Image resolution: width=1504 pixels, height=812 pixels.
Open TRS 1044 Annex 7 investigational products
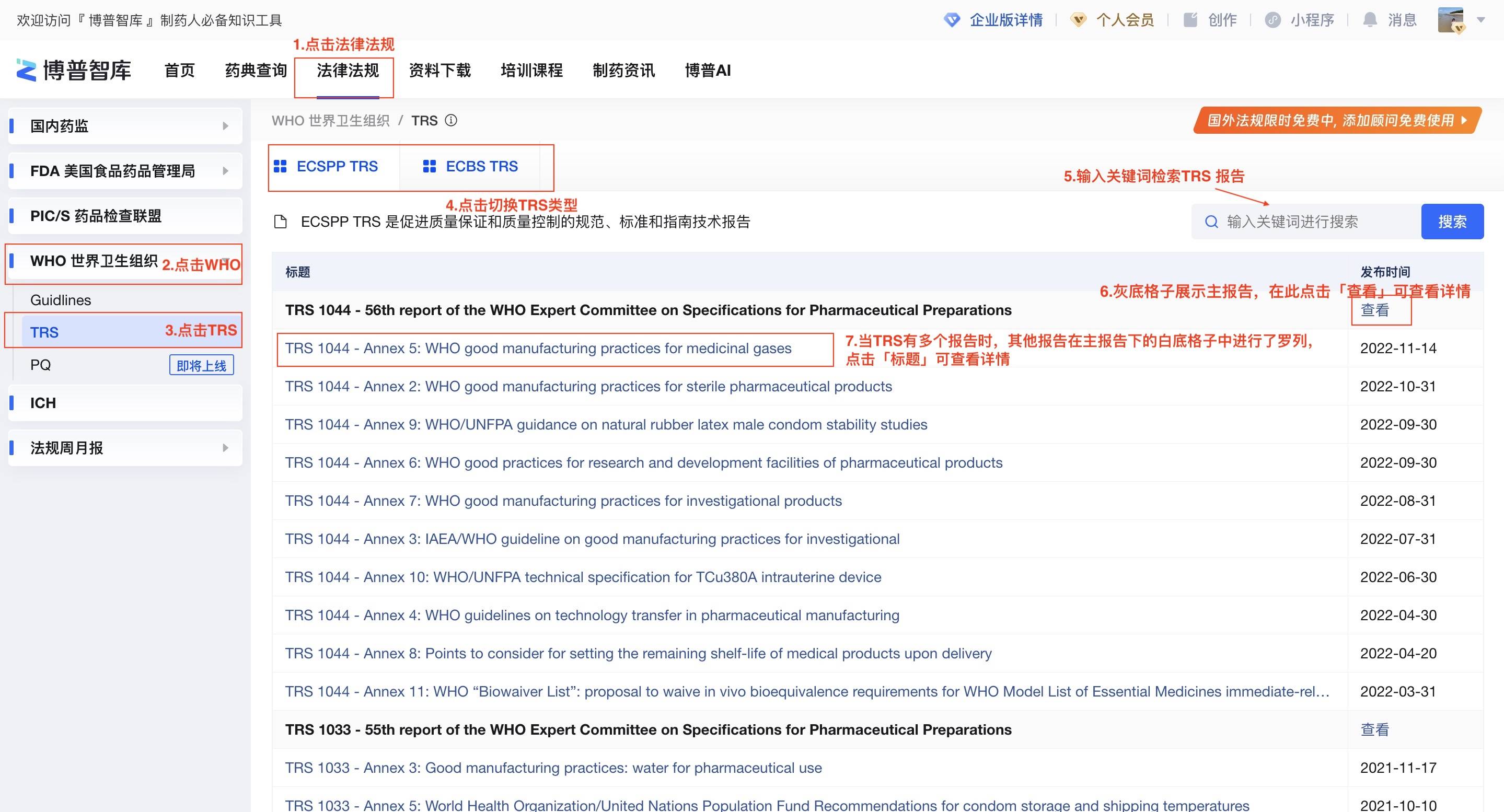(x=563, y=501)
